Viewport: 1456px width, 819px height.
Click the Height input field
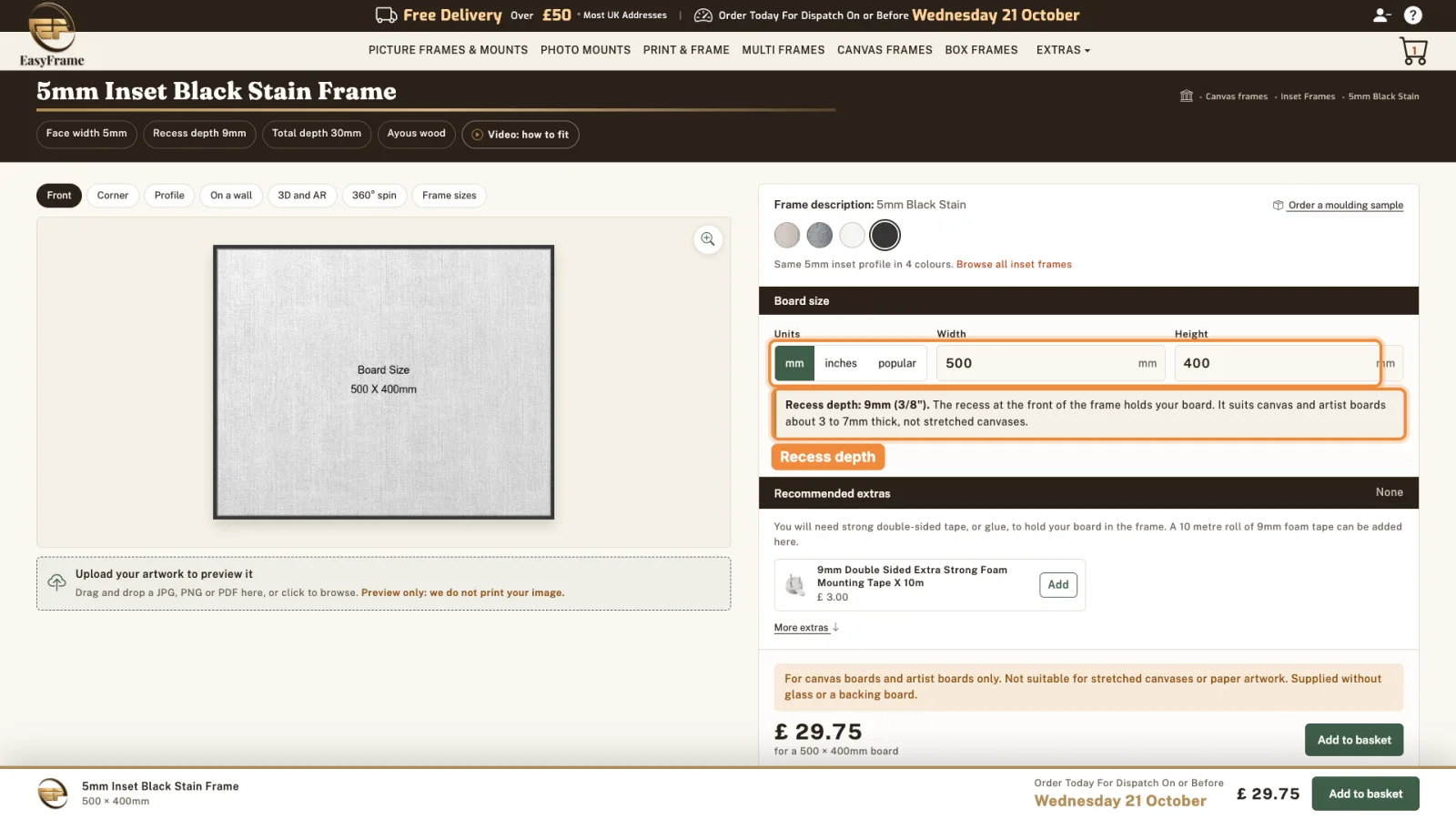[x=1289, y=363]
